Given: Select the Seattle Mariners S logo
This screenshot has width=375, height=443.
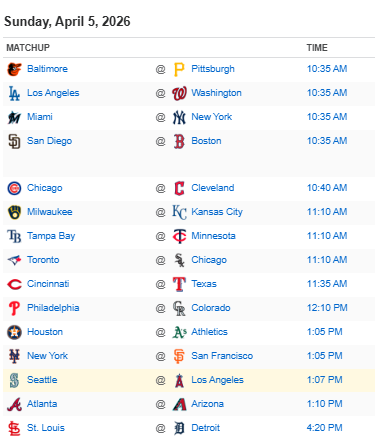Looking at the screenshot, I should [14, 380].
